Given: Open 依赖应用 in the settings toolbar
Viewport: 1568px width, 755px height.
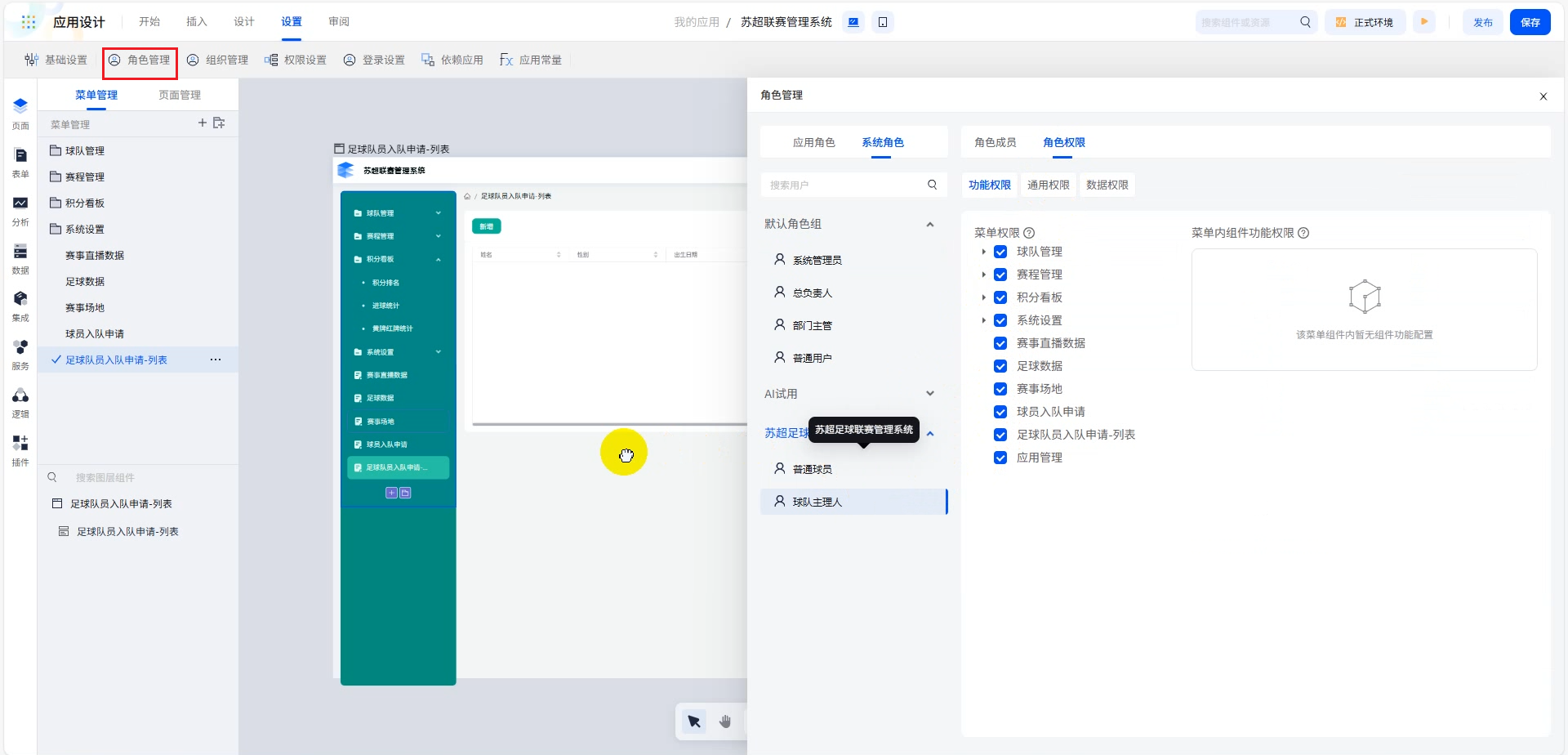Looking at the screenshot, I should [x=452, y=60].
